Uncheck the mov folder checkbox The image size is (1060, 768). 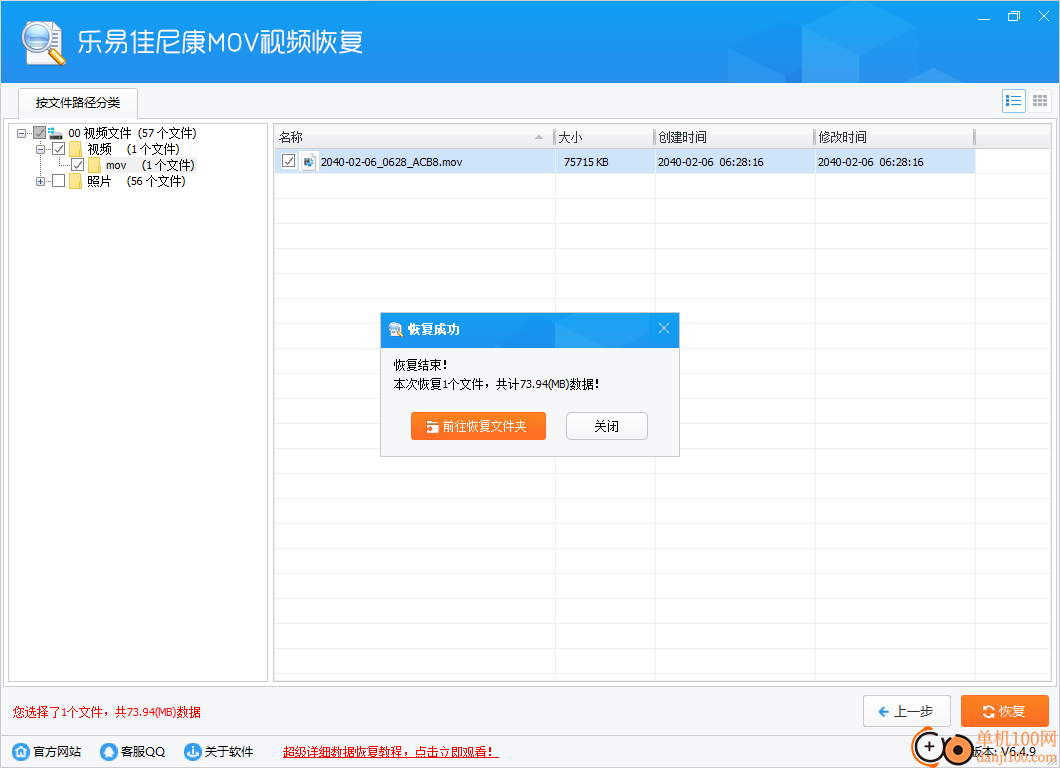point(78,165)
